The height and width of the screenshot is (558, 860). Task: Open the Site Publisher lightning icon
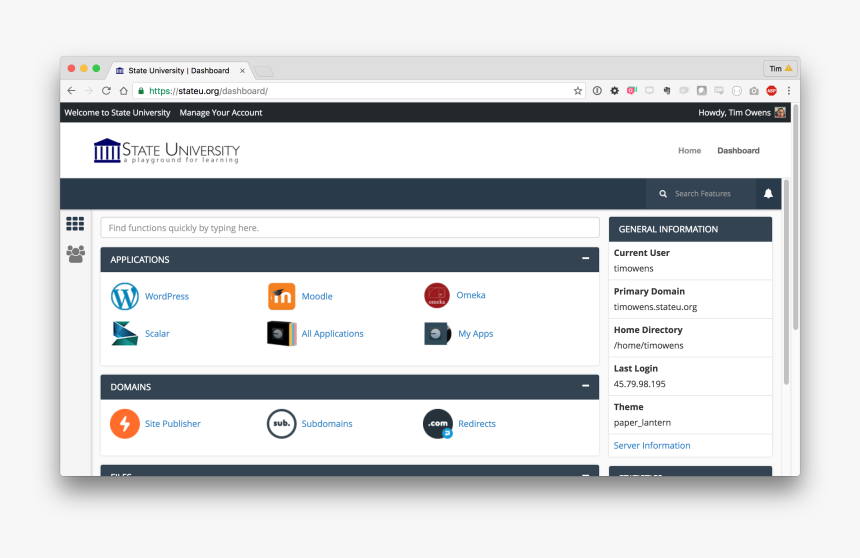(125, 424)
